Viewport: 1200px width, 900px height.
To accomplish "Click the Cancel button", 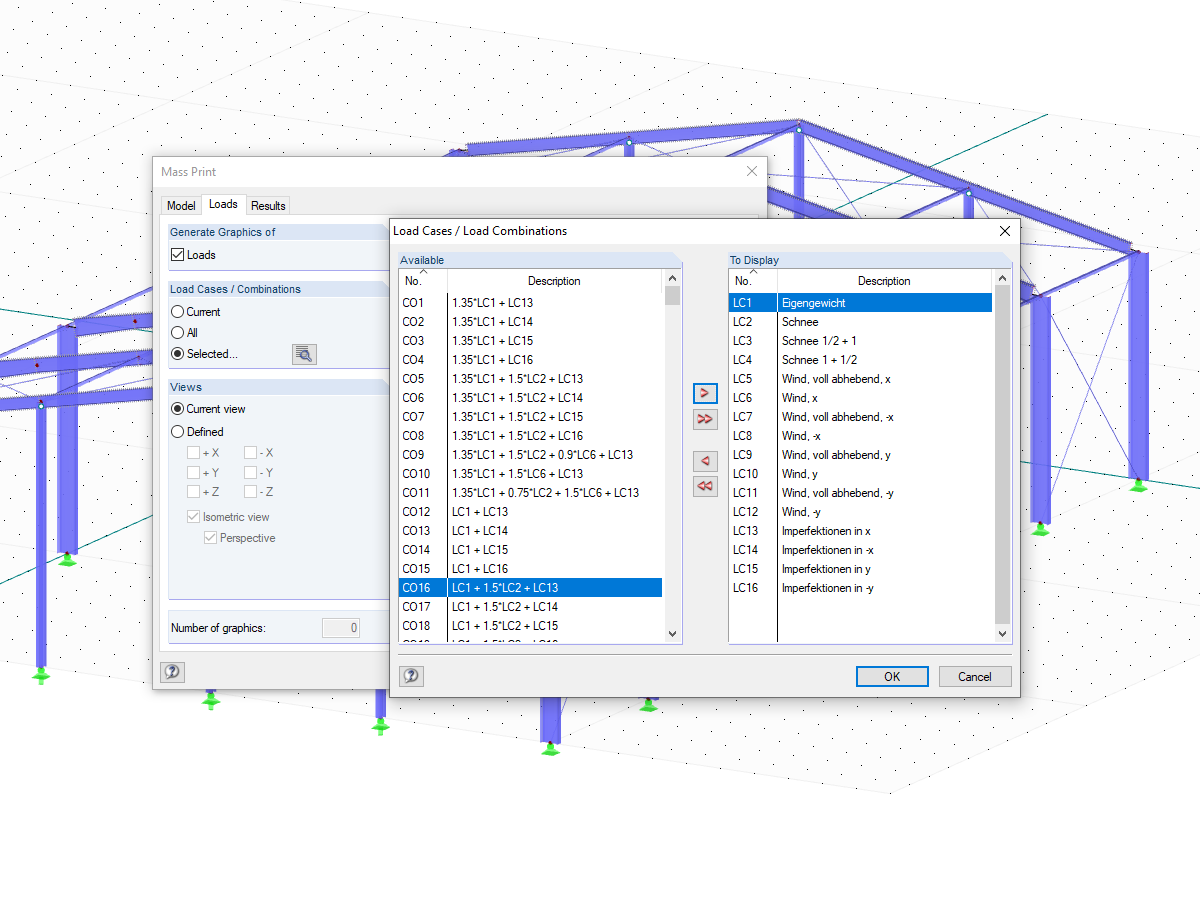I will pos(975,676).
